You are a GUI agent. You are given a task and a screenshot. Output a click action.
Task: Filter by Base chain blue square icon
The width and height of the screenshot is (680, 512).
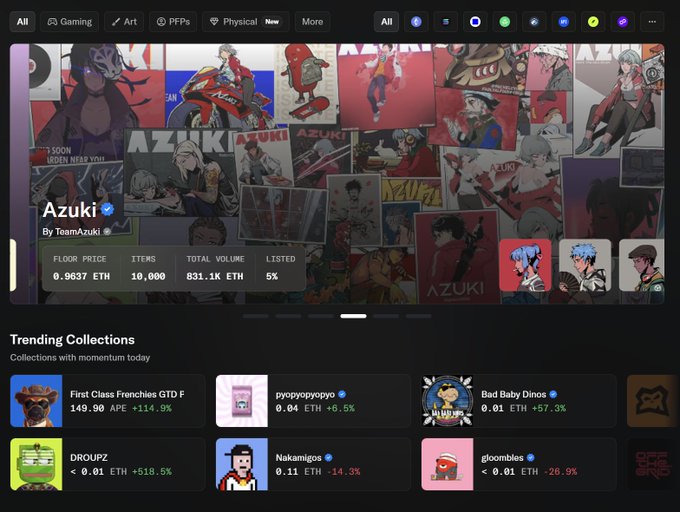[475, 22]
